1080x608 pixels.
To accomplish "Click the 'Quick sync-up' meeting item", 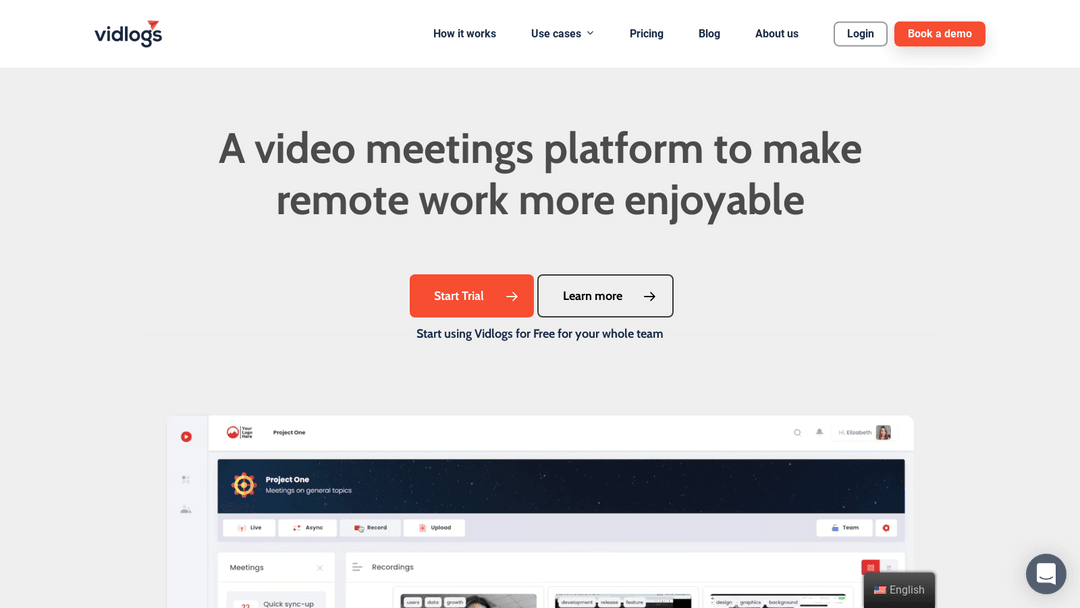I will (x=276, y=602).
